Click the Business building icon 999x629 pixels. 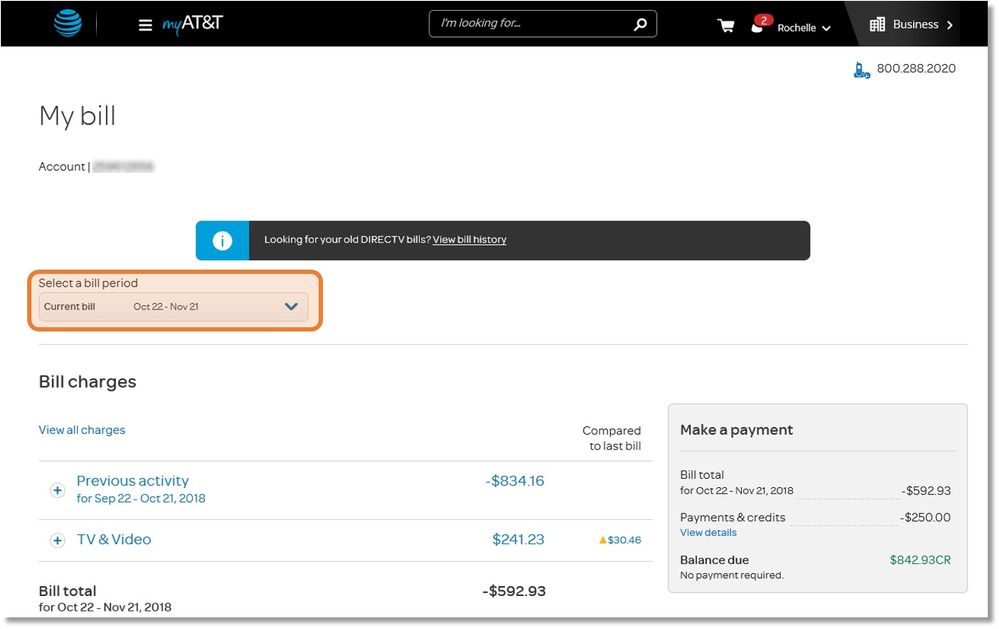point(877,24)
